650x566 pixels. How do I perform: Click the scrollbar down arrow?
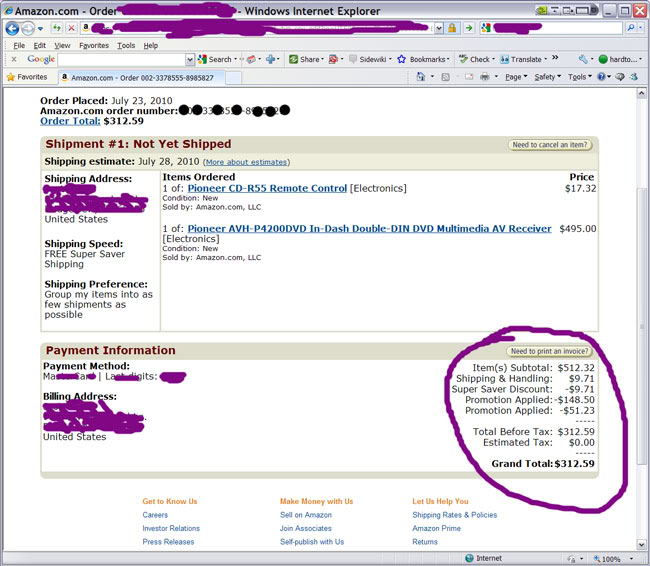(x=641, y=544)
